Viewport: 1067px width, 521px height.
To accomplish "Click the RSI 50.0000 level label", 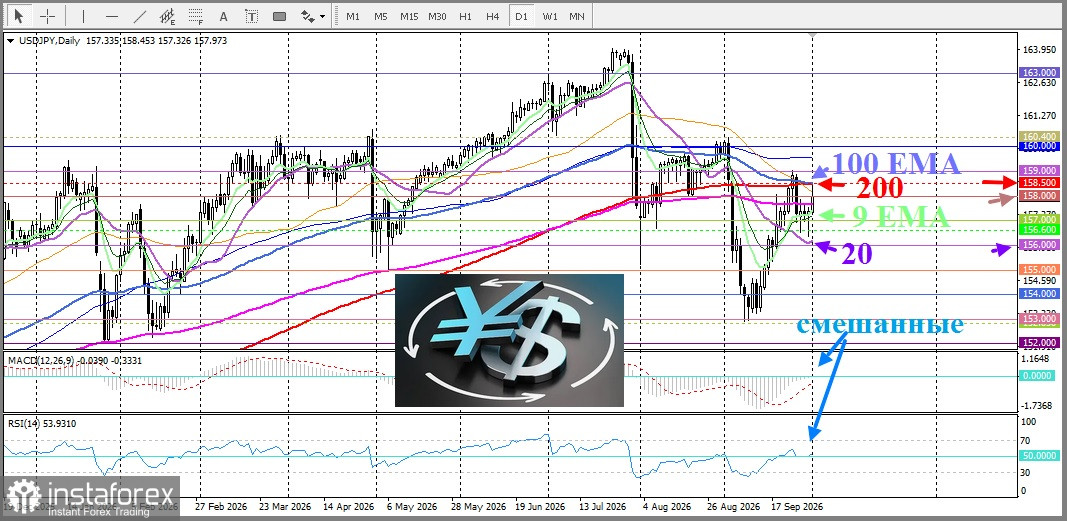I will click(x=1039, y=455).
